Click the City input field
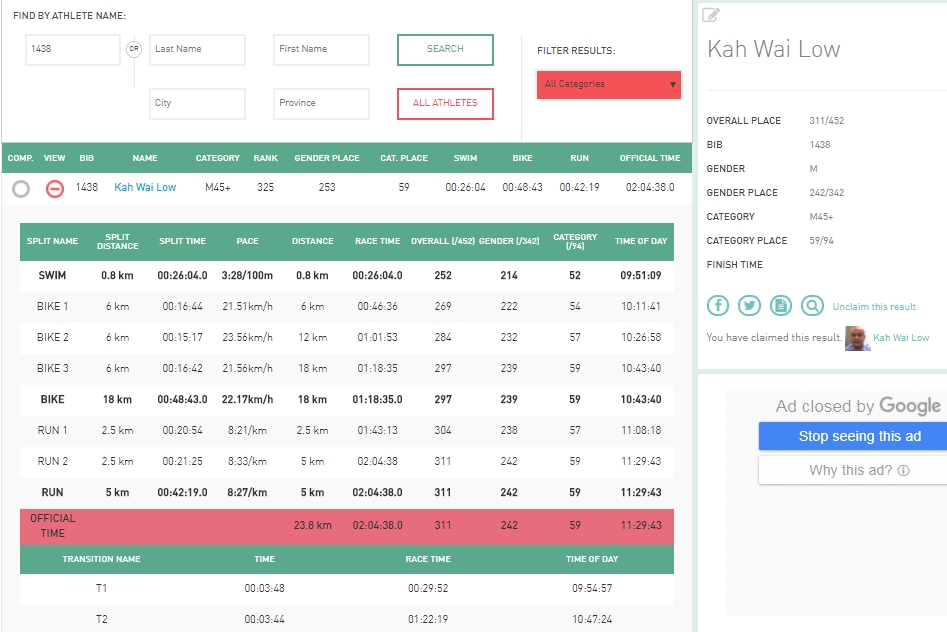The width and height of the screenshot is (947, 632). (x=197, y=103)
